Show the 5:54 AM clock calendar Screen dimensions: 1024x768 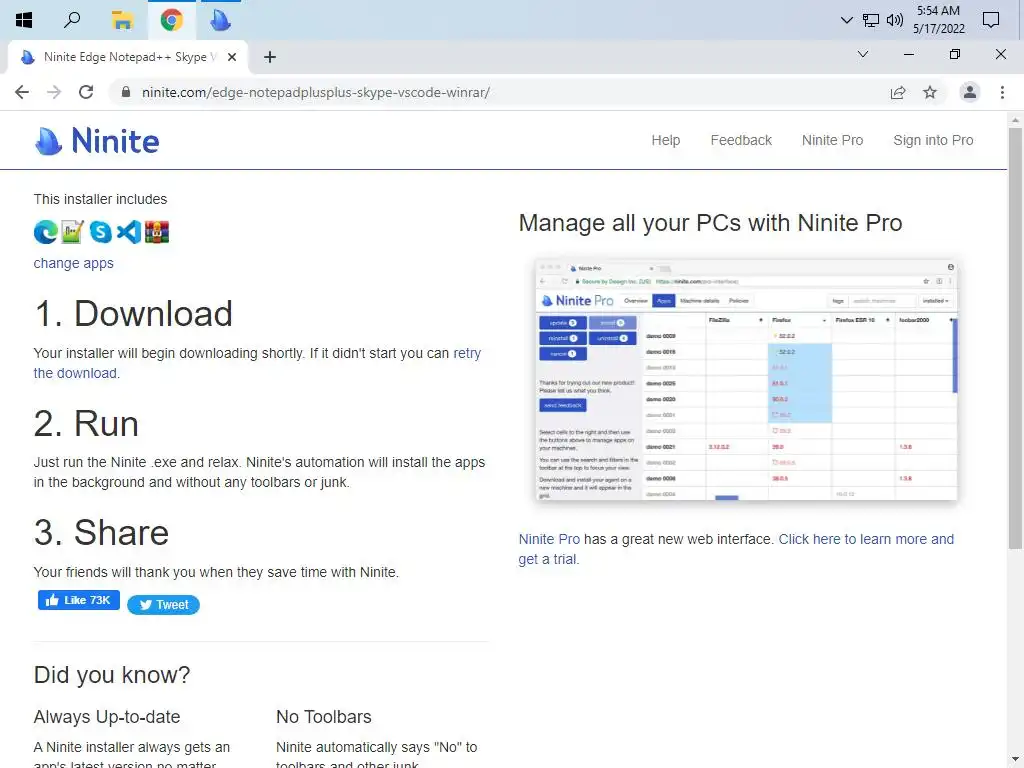pos(938,20)
